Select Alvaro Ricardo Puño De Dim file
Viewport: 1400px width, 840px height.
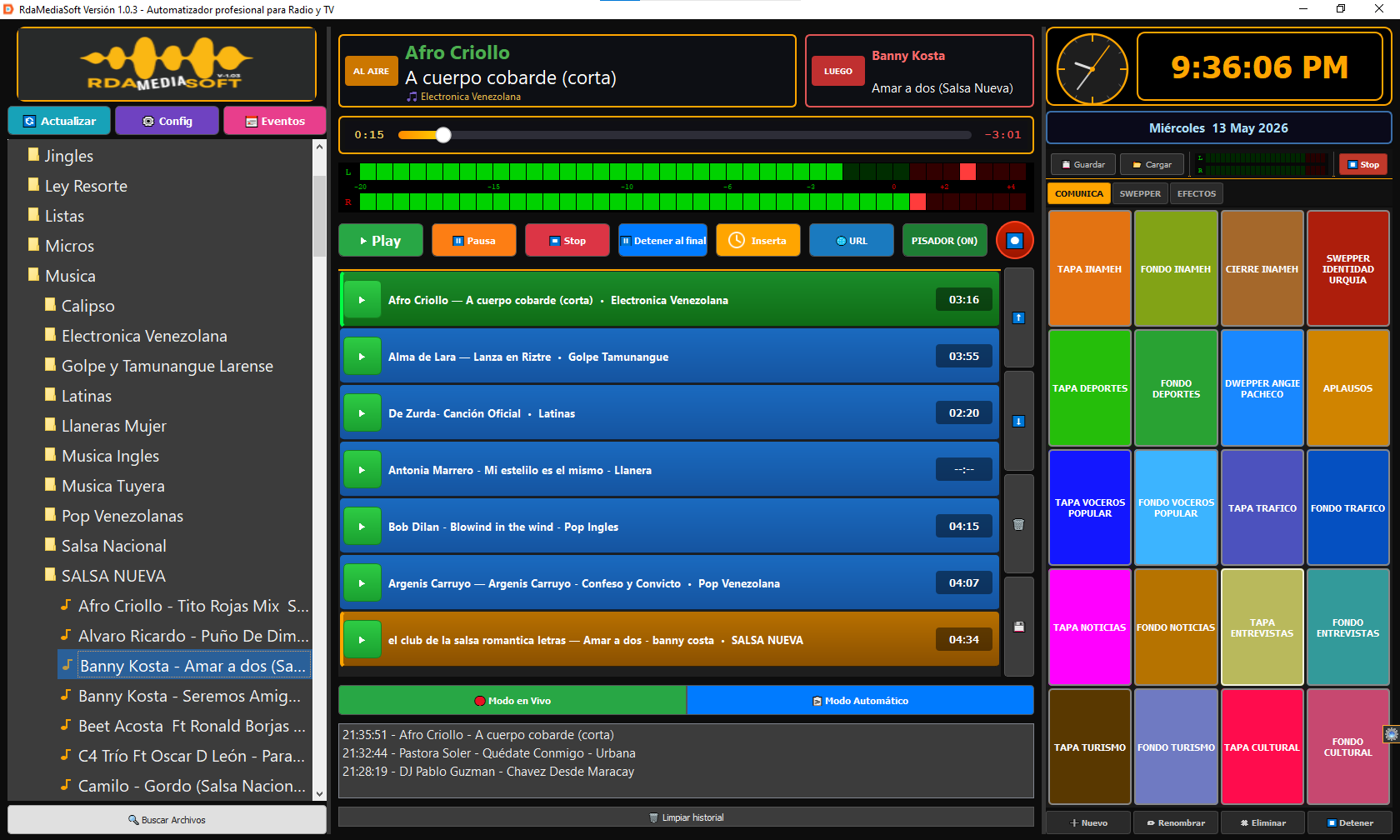tap(185, 636)
